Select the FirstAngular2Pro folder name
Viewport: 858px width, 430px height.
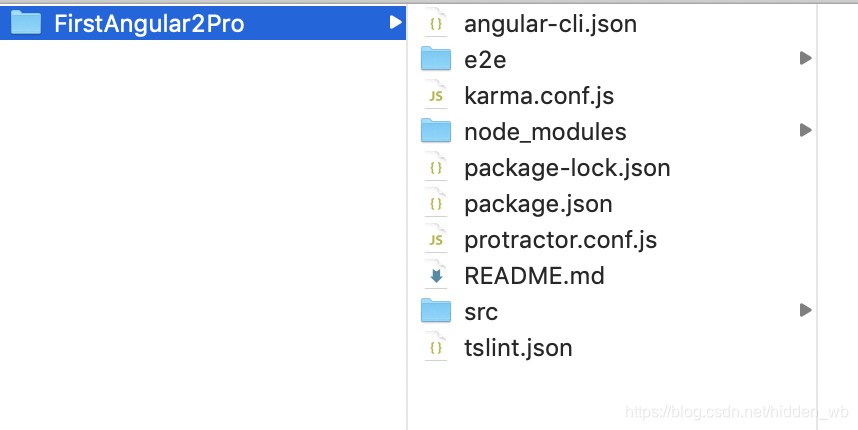[x=149, y=24]
